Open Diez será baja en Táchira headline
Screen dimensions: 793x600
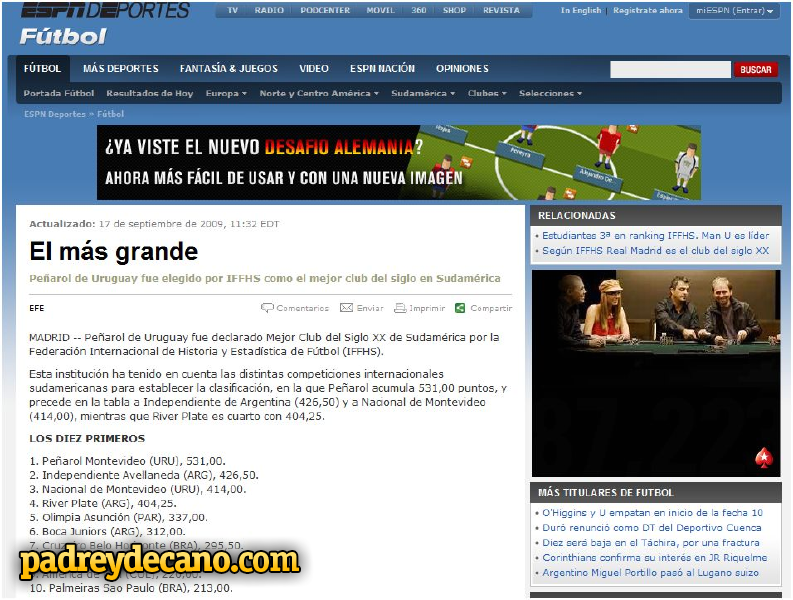tap(651, 542)
